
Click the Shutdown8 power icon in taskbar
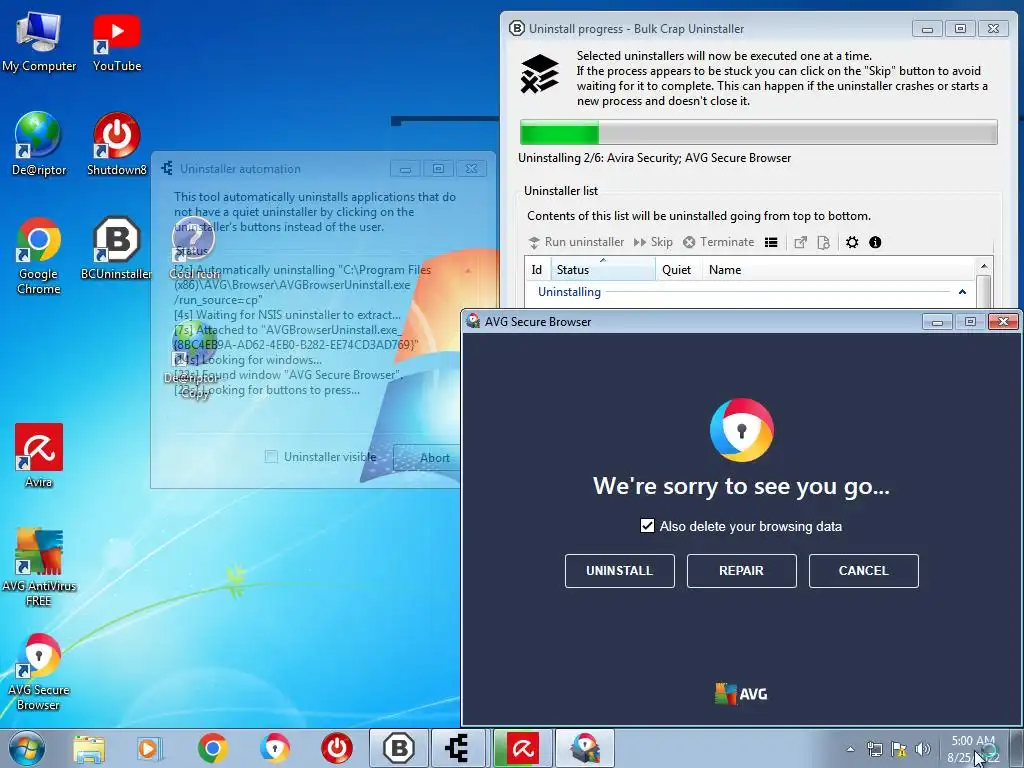(x=336, y=748)
